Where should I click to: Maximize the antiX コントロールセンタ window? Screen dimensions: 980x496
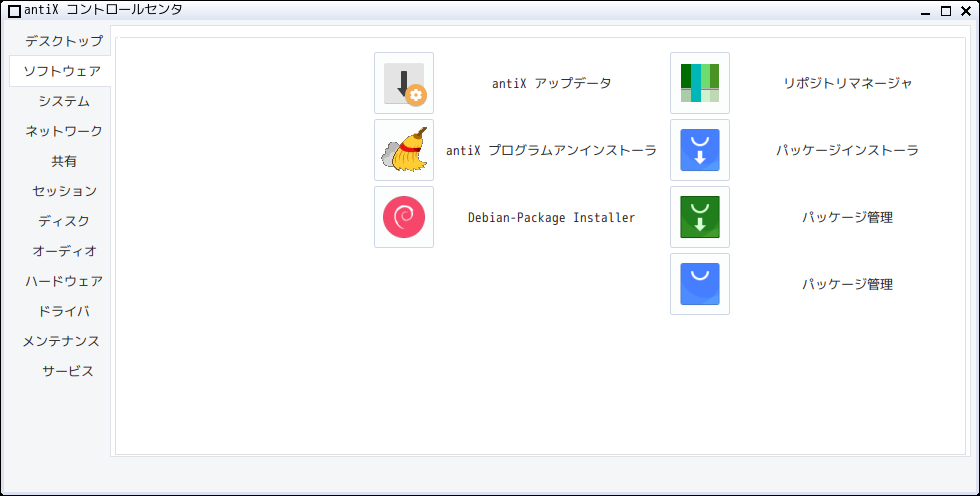pyautogui.click(x=946, y=11)
